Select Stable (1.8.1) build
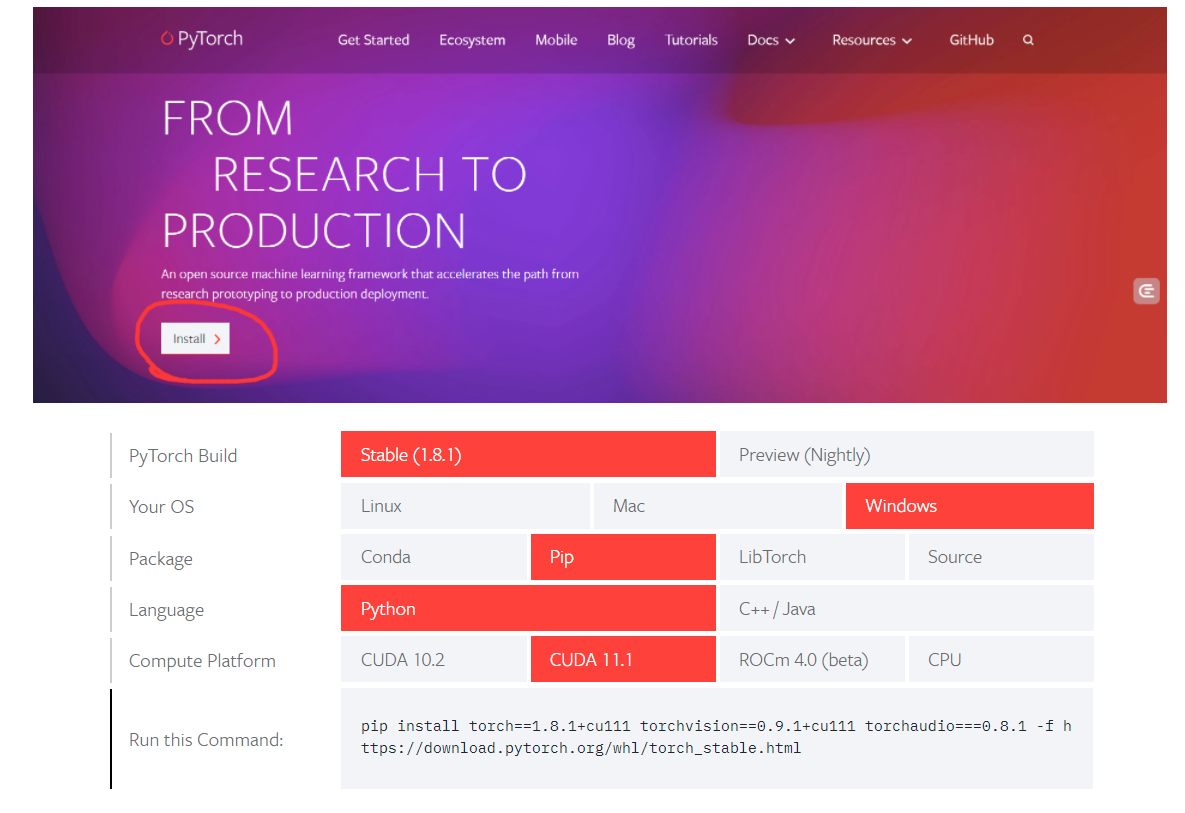Screen dimensions: 1185x813 click(528, 454)
